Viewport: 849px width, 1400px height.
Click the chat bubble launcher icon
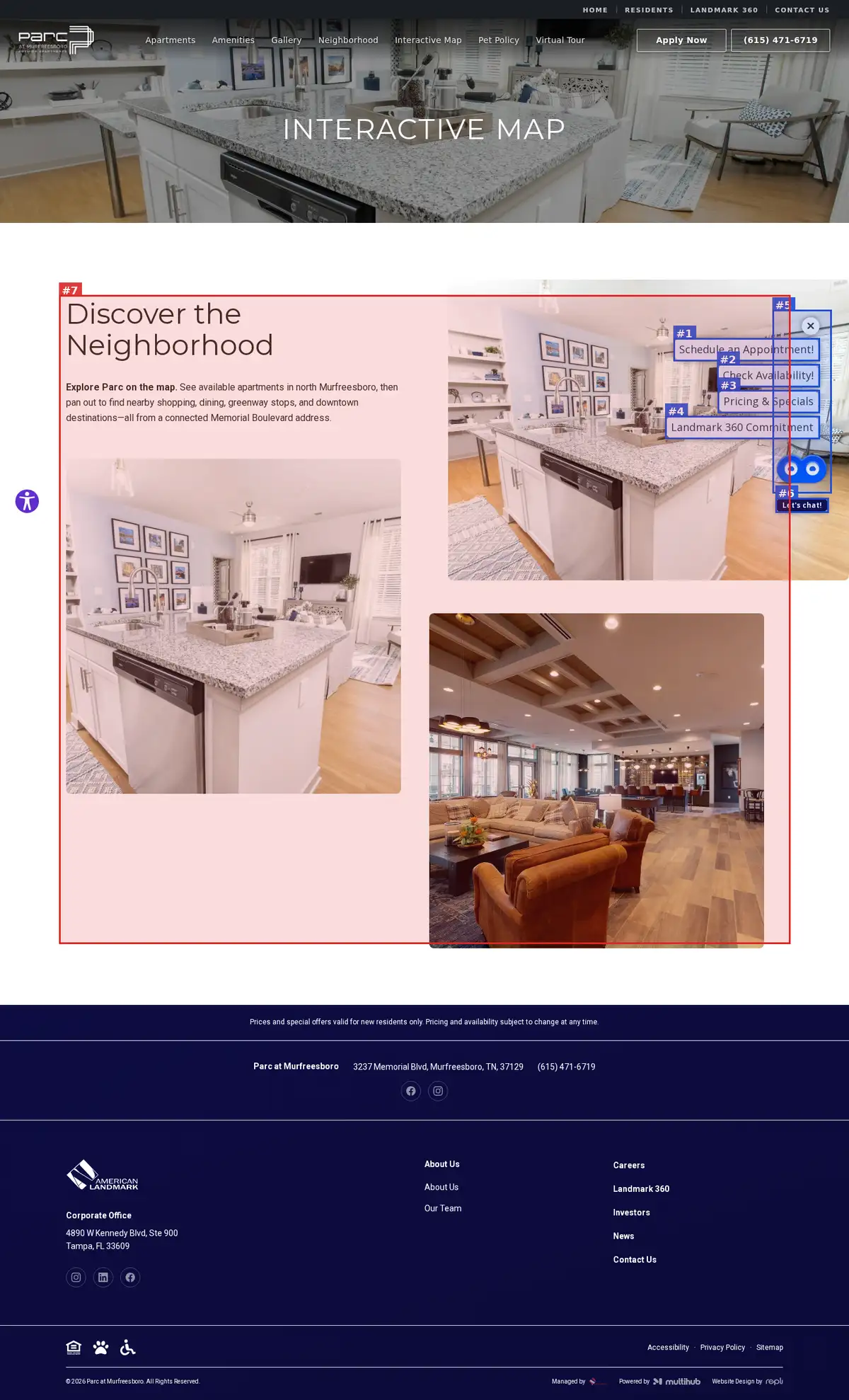[x=802, y=469]
